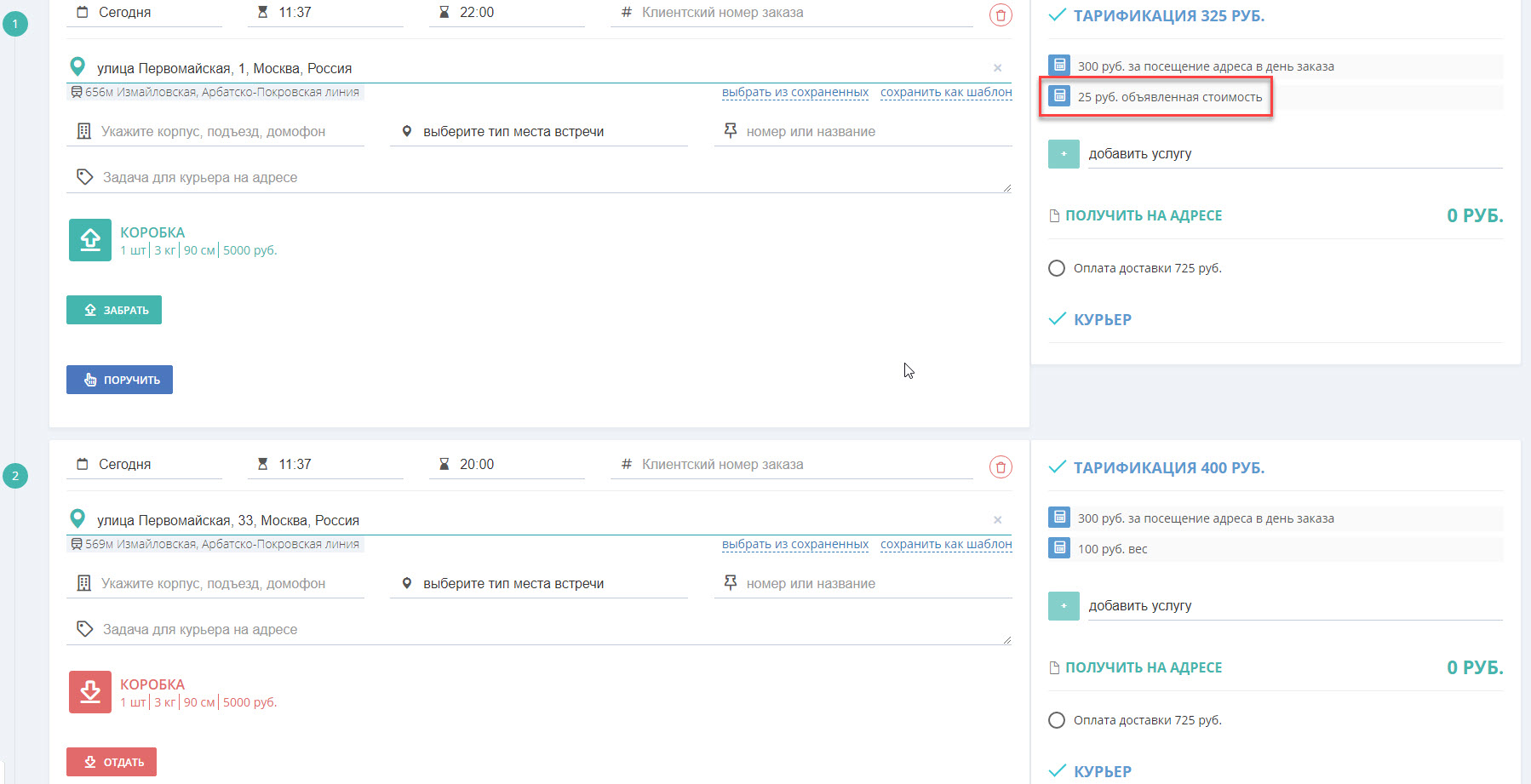Focus корпус, подъезд, домофон field for address 1
1531x784 pixels.
coord(215,132)
